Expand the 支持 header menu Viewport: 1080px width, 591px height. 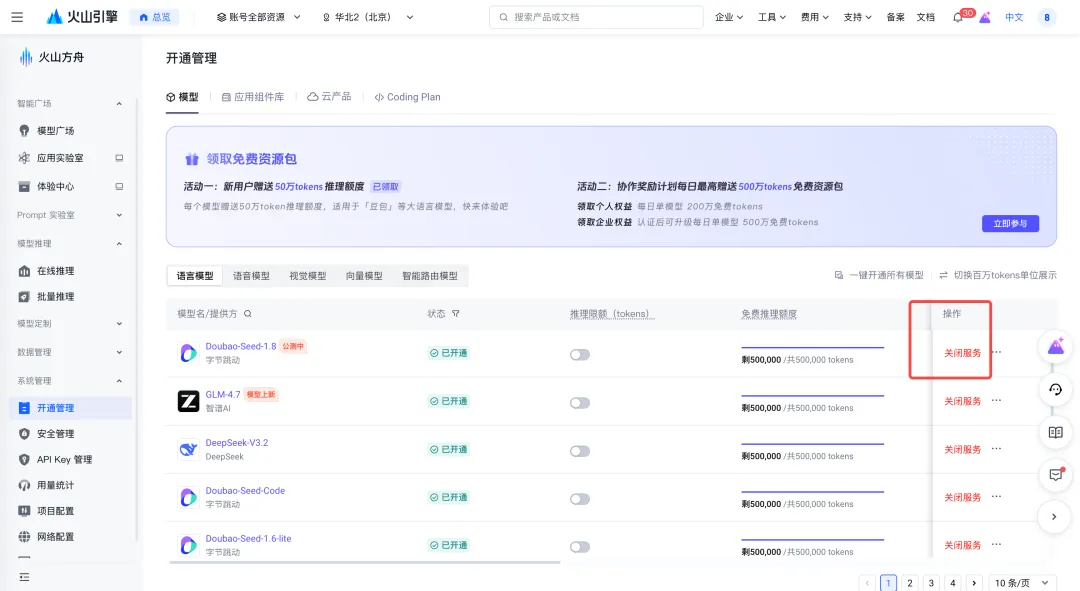click(x=857, y=17)
